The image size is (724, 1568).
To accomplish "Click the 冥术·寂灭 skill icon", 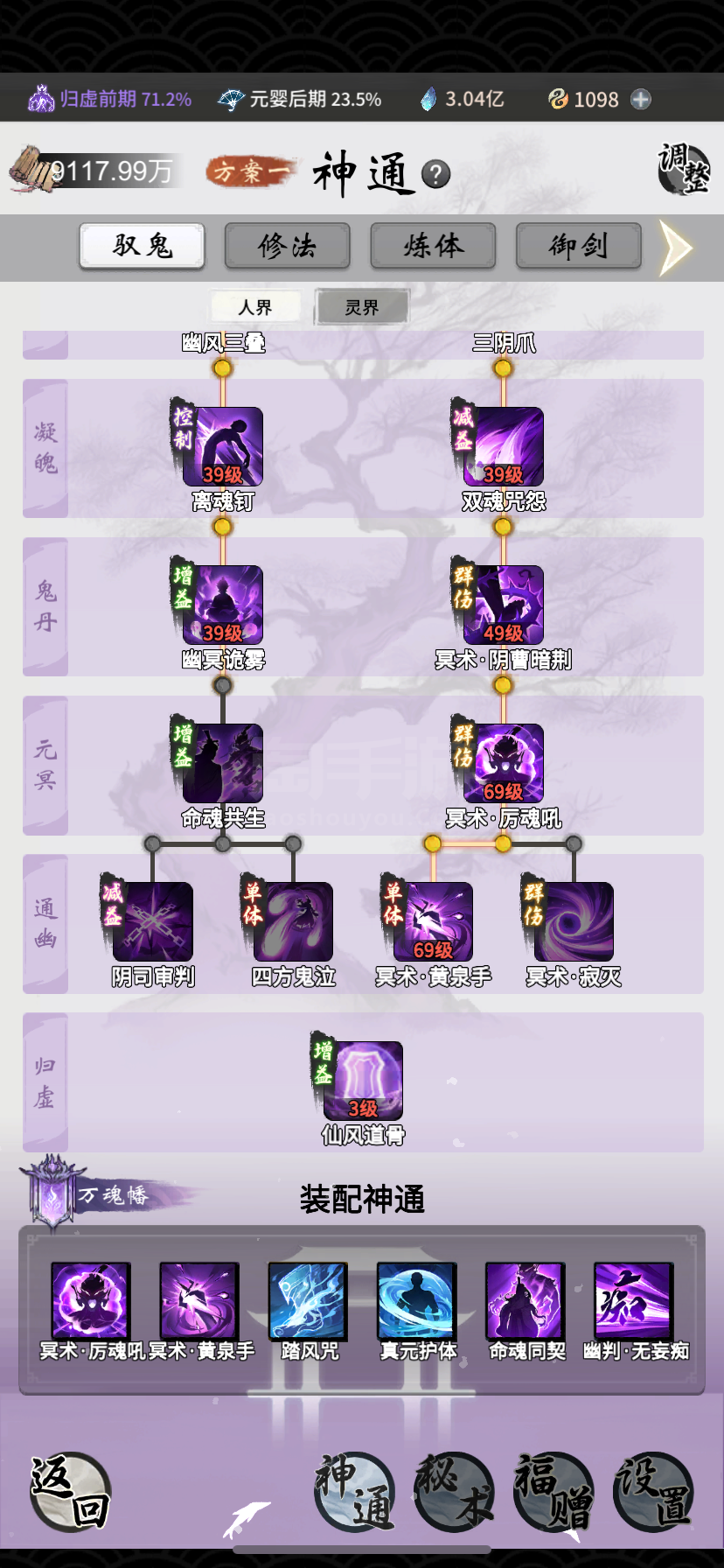I will point(574,921).
